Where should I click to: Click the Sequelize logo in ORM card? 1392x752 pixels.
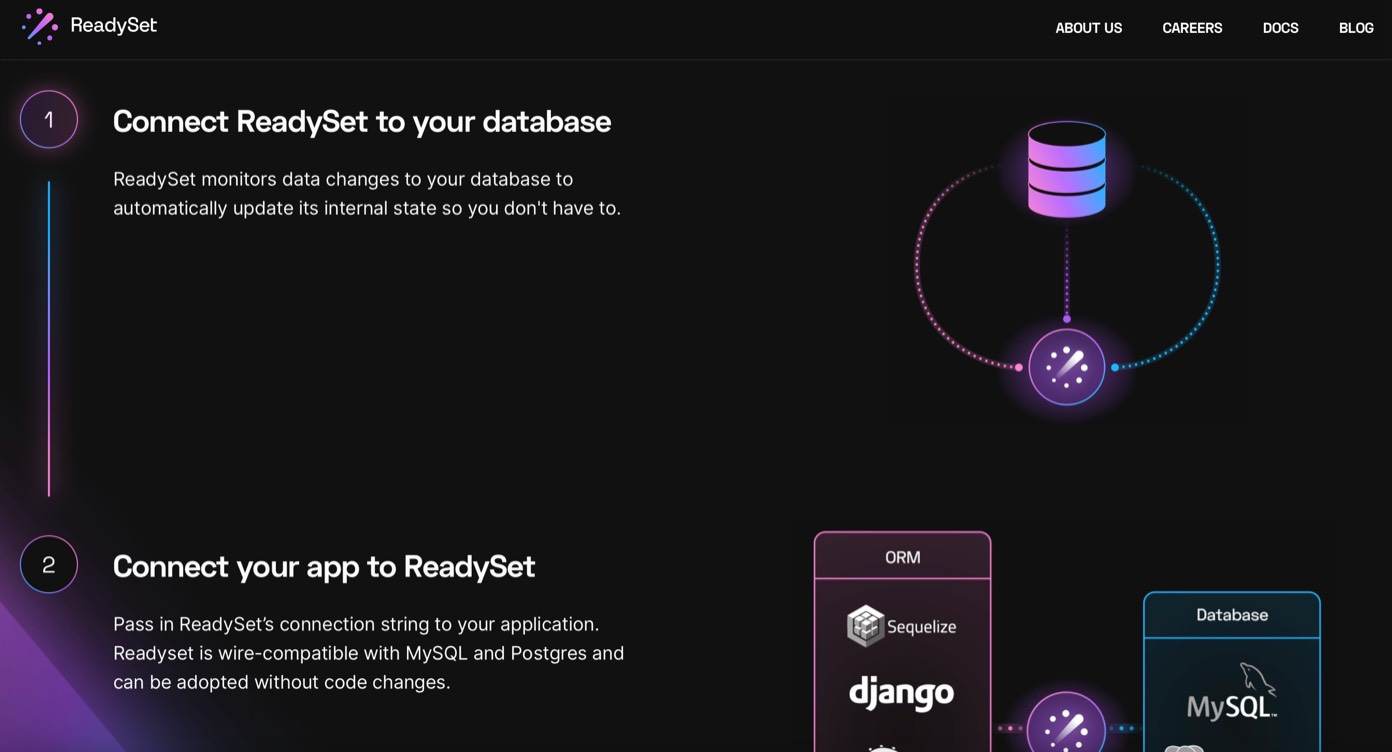[902, 626]
